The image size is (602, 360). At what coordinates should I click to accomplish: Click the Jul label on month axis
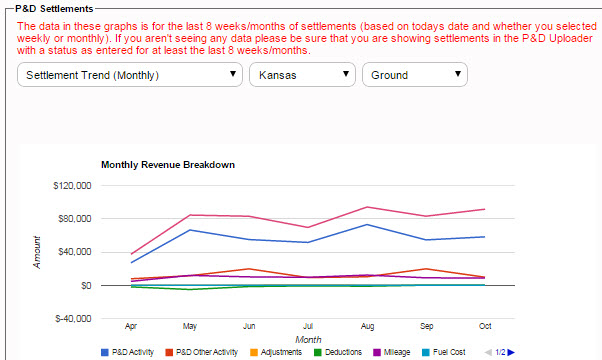pyautogui.click(x=308, y=326)
